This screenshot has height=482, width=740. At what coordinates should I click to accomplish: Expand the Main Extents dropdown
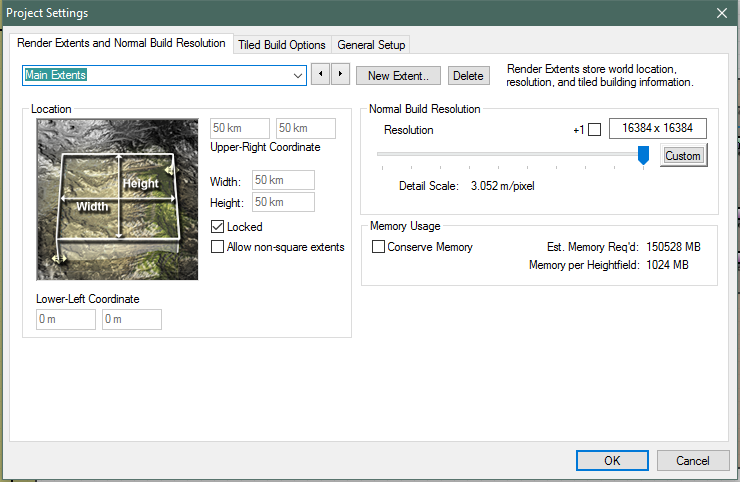tap(298, 75)
